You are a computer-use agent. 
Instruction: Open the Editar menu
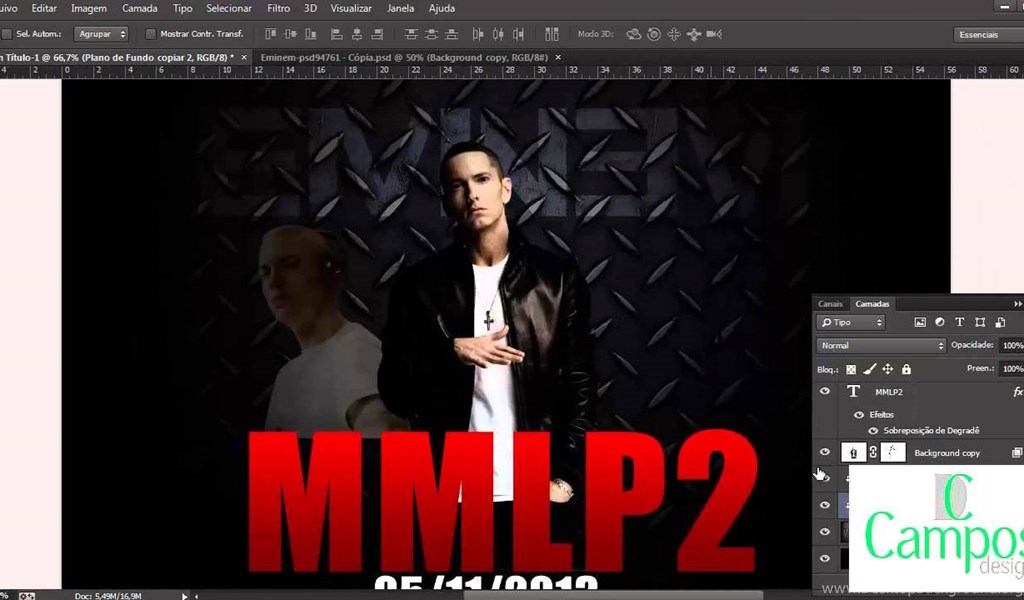point(44,8)
